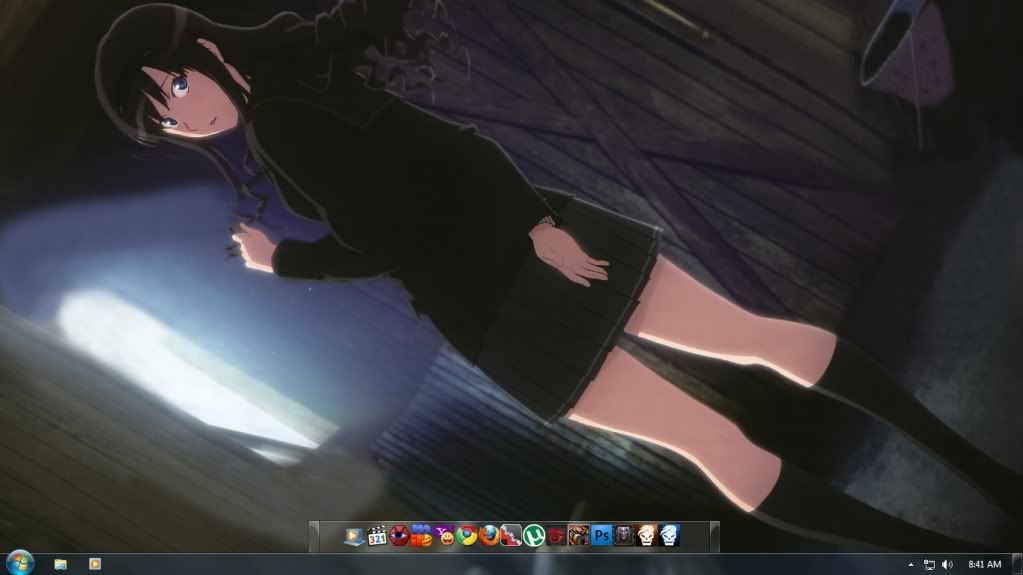The height and width of the screenshot is (575, 1023).
Task: Open pinned Media Player on taskbar
Action: pyautogui.click(x=95, y=564)
